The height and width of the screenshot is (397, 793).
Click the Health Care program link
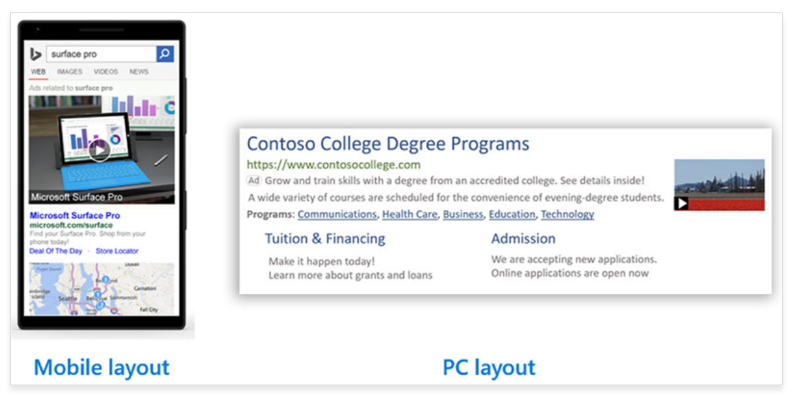point(410,214)
